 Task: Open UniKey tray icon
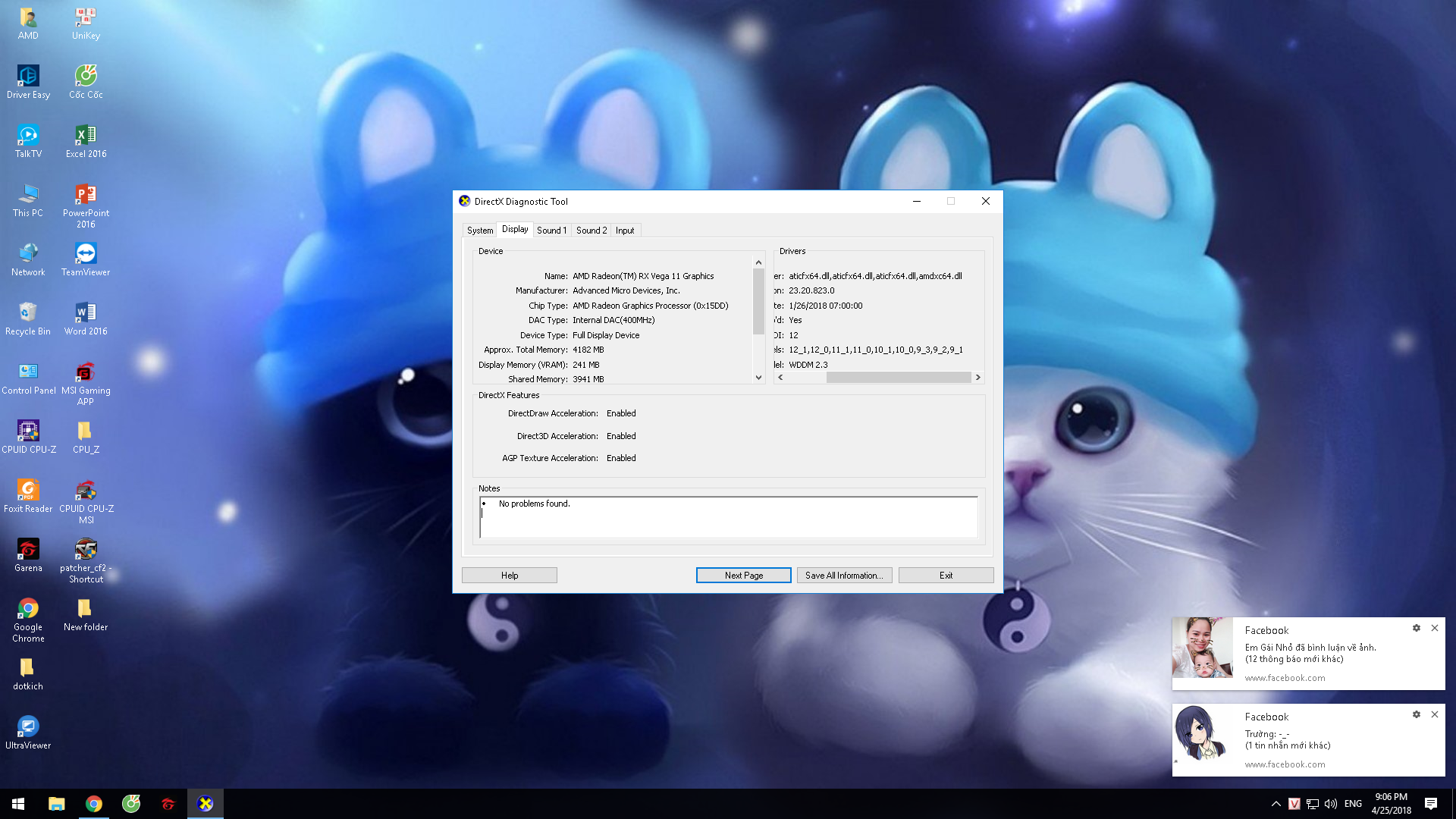coord(1294,804)
